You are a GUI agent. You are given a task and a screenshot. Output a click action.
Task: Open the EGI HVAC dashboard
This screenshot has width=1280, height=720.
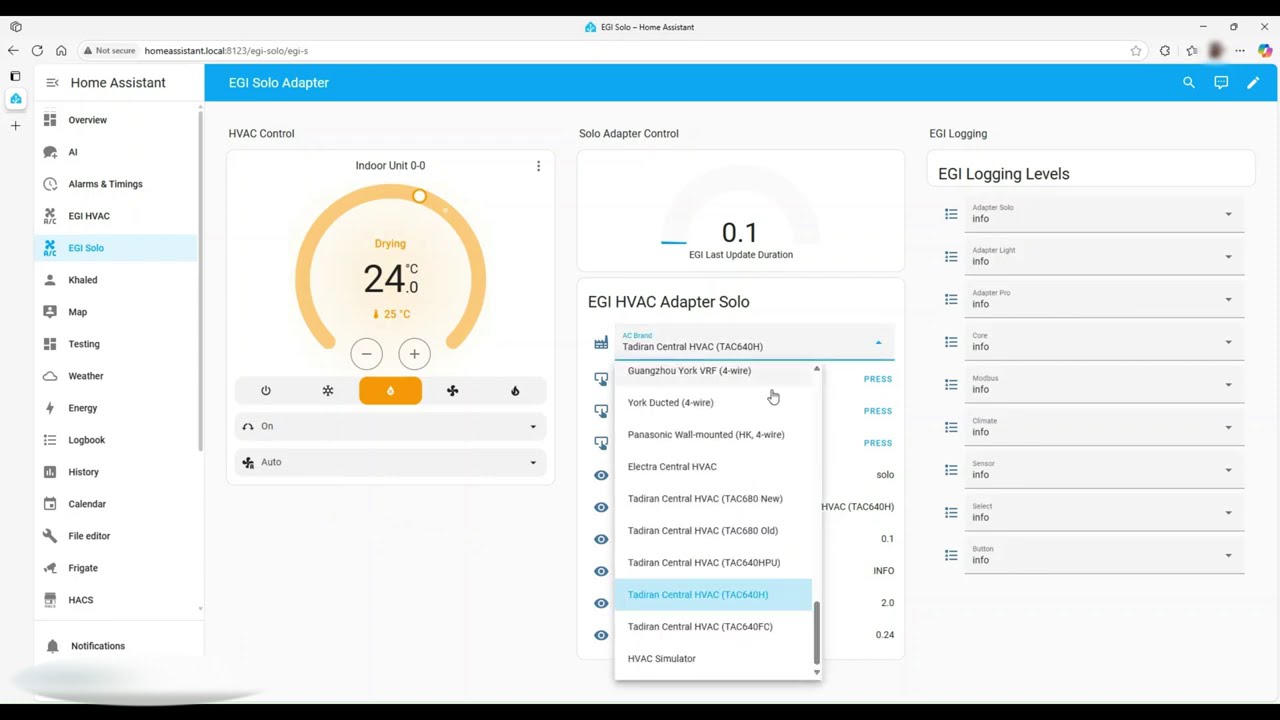pos(118,216)
